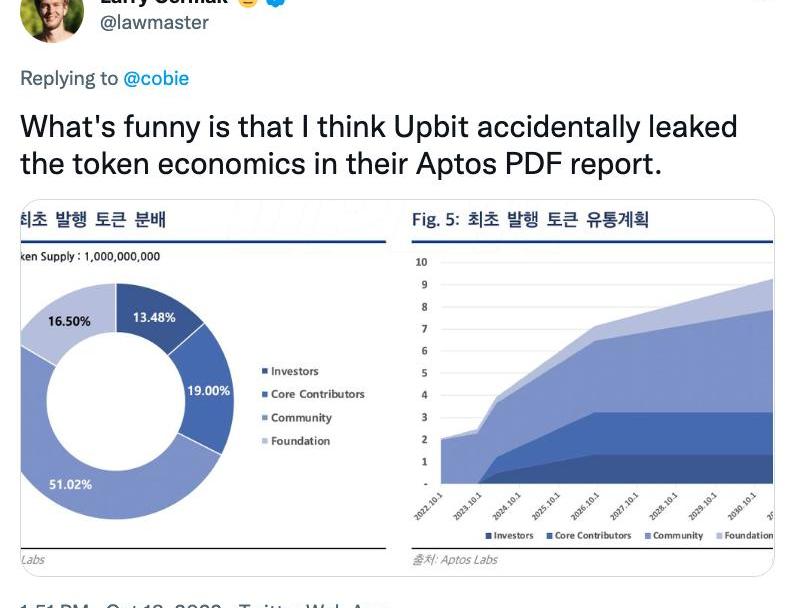Click Community legend icon under area chart
Screen dimensions: 794x608
coord(648,536)
